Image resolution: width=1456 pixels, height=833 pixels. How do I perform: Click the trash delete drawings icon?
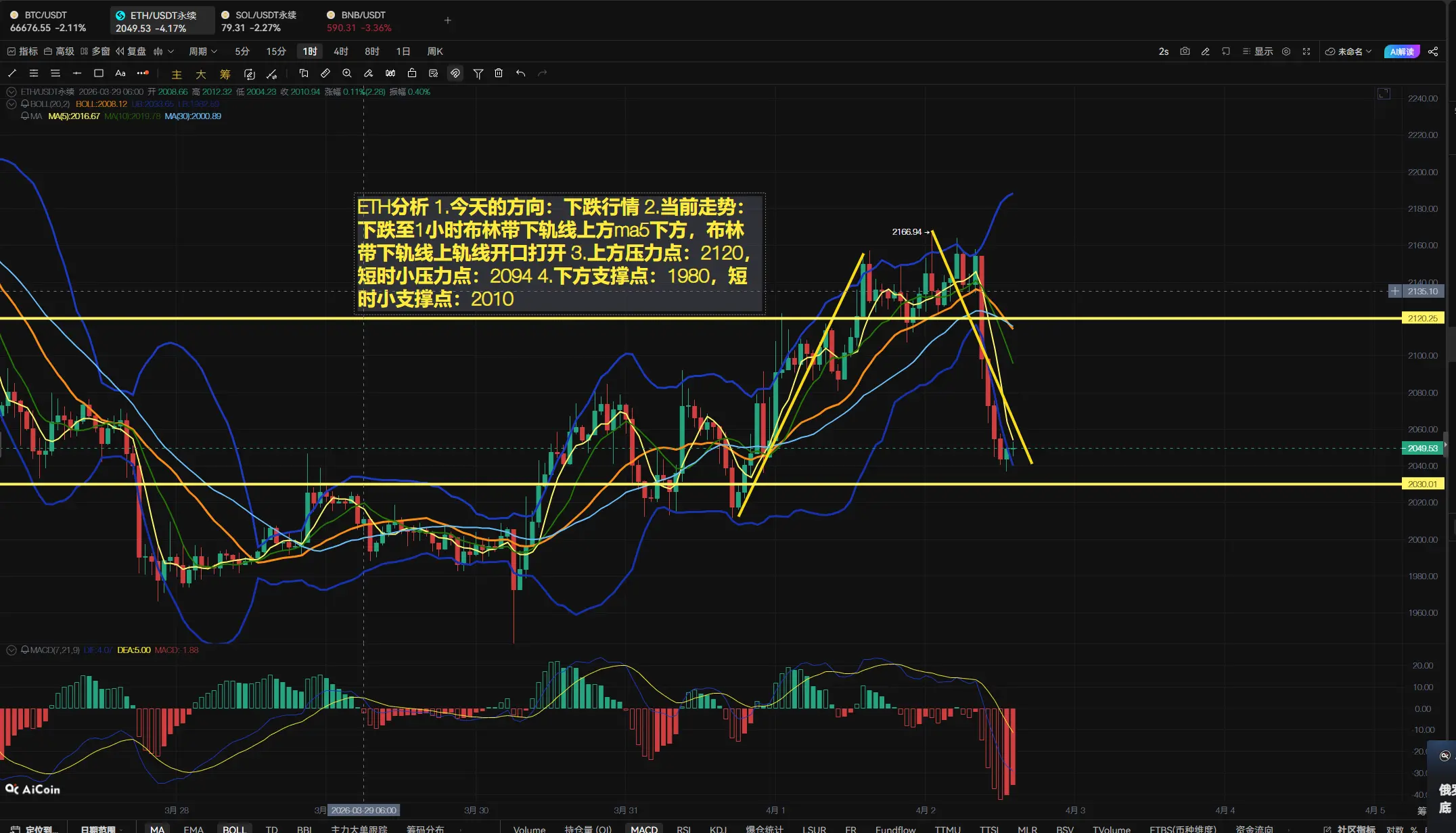499,73
